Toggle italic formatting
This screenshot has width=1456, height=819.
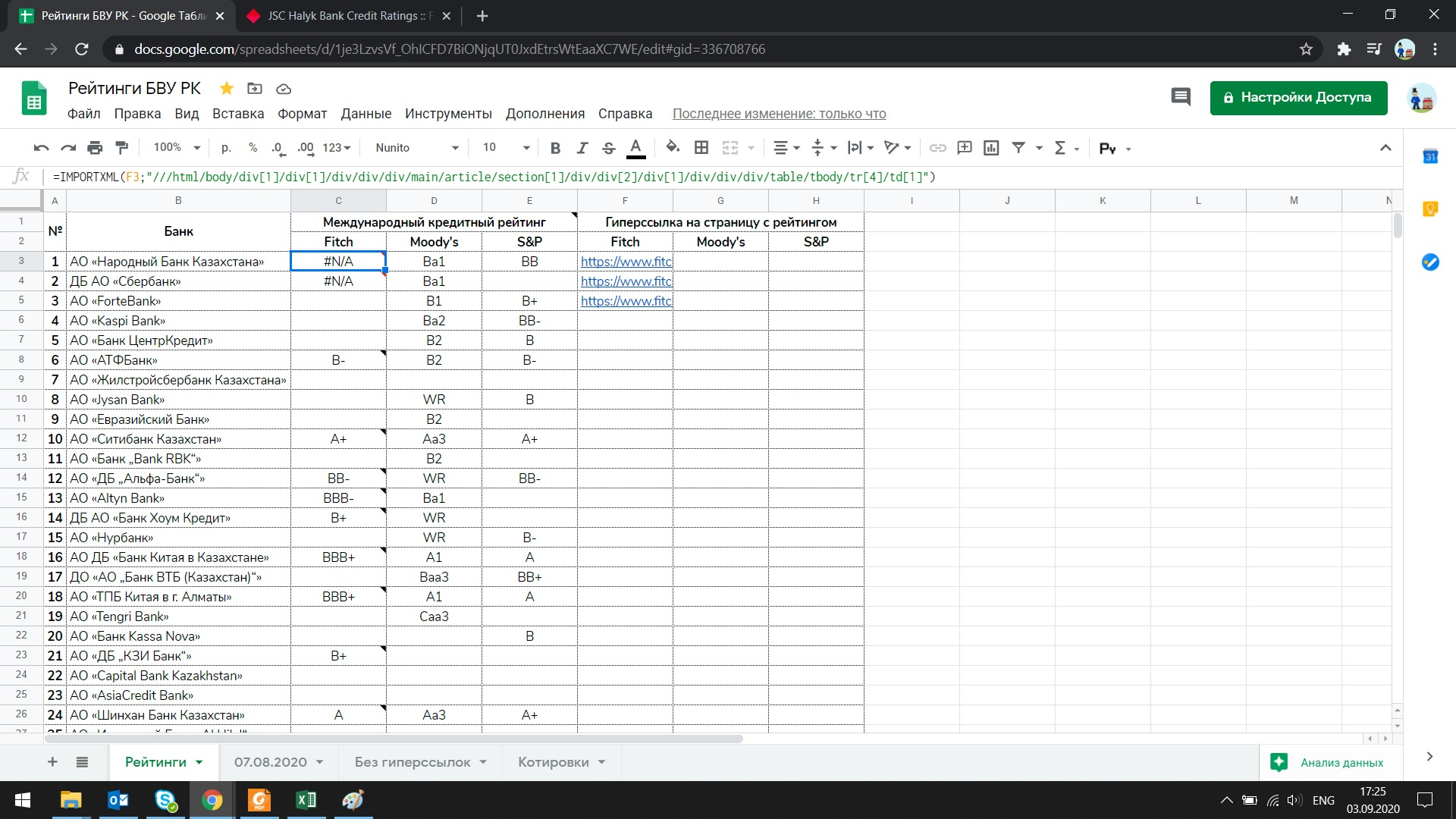[x=582, y=148]
